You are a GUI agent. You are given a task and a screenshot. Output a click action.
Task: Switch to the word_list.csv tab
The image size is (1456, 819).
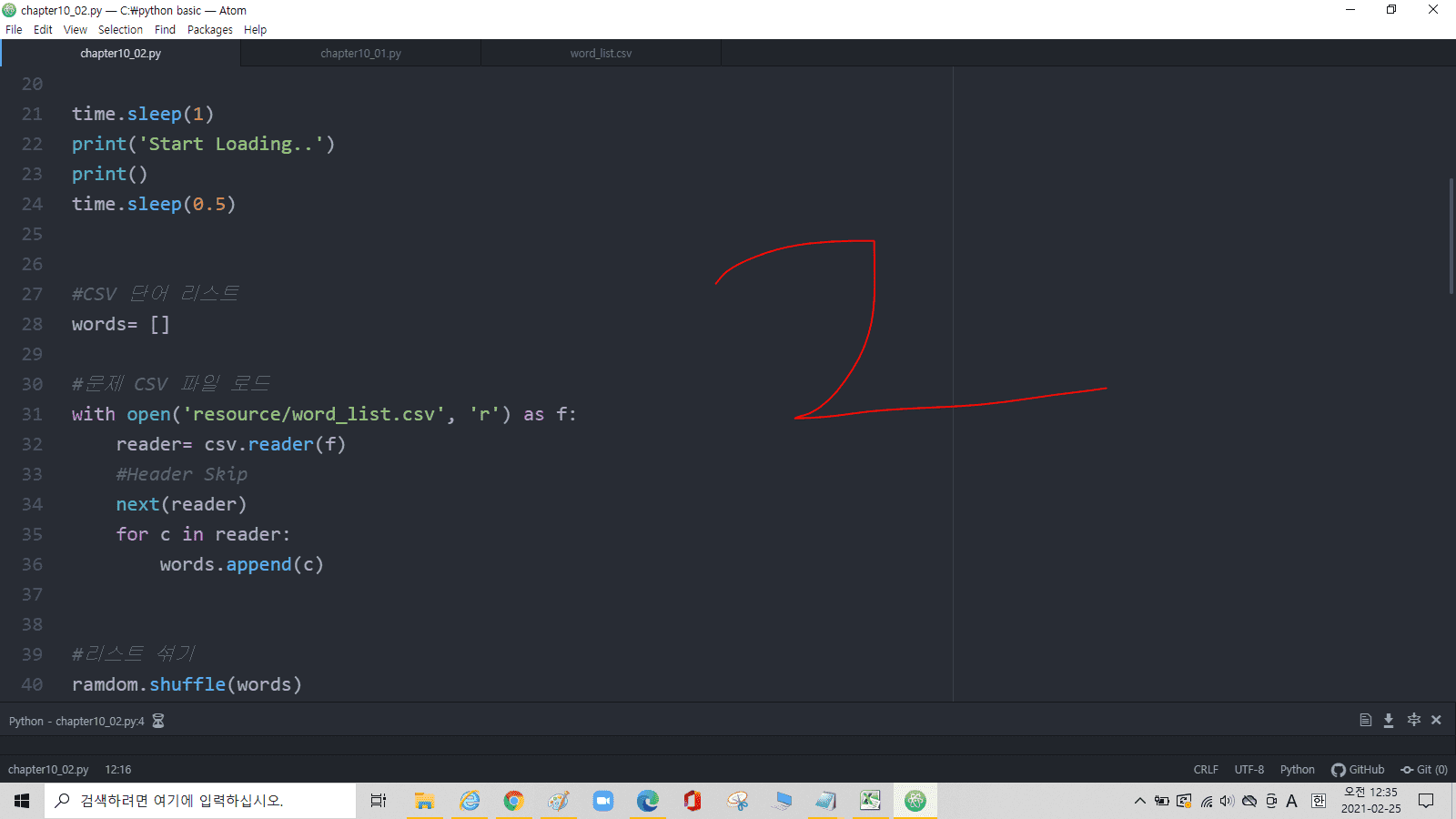601,54
